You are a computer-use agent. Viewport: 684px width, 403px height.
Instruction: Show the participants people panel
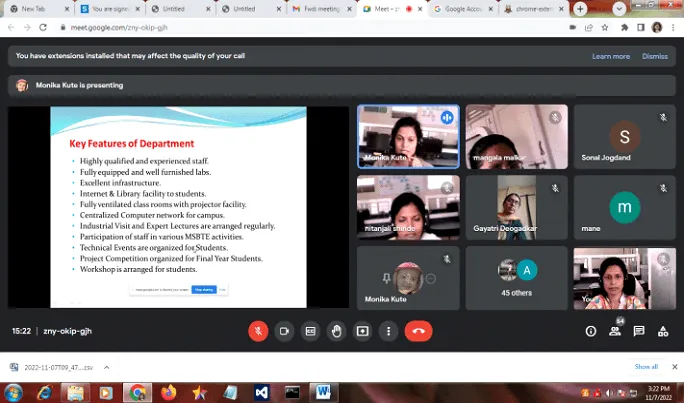click(615, 331)
